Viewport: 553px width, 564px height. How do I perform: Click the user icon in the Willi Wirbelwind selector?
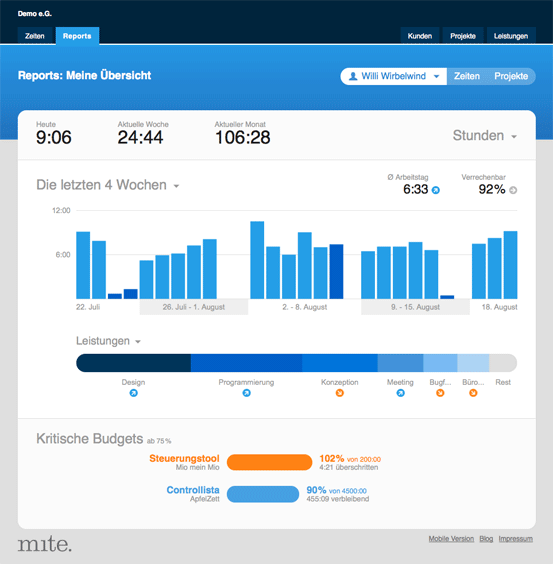(x=353, y=76)
